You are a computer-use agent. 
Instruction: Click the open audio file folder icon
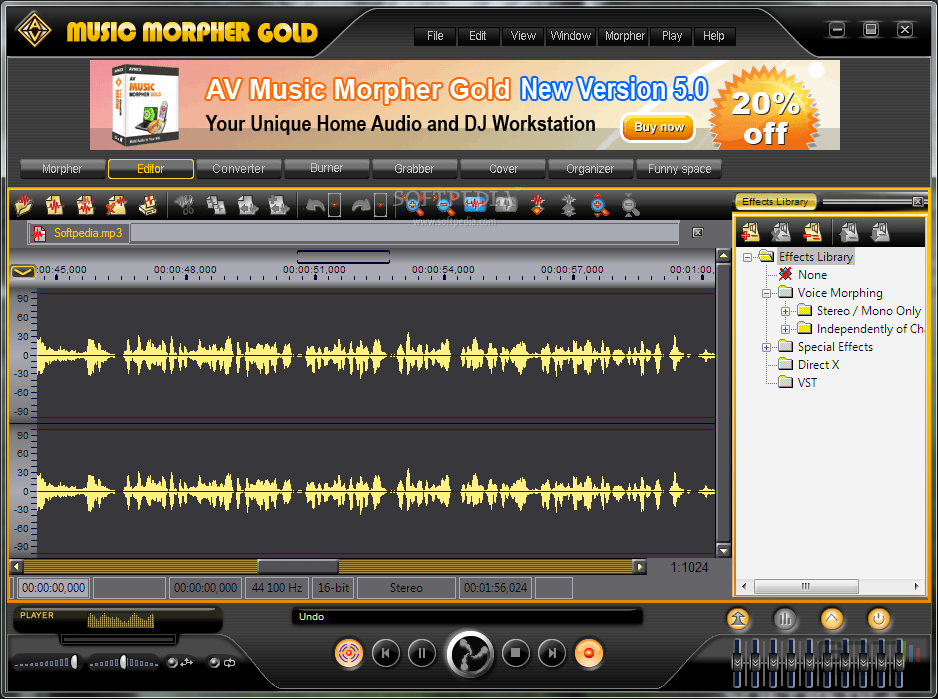tap(24, 205)
